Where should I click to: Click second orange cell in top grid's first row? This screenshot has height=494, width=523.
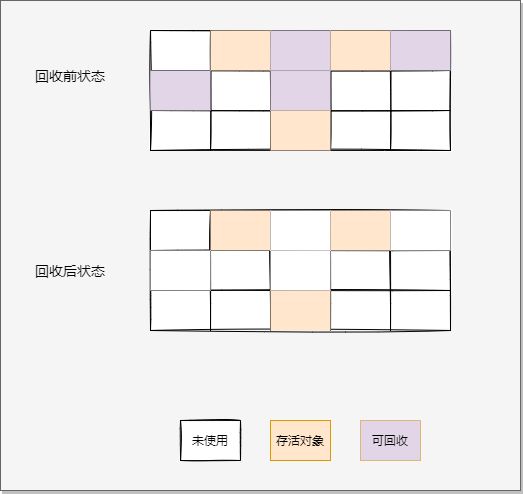(x=360, y=50)
